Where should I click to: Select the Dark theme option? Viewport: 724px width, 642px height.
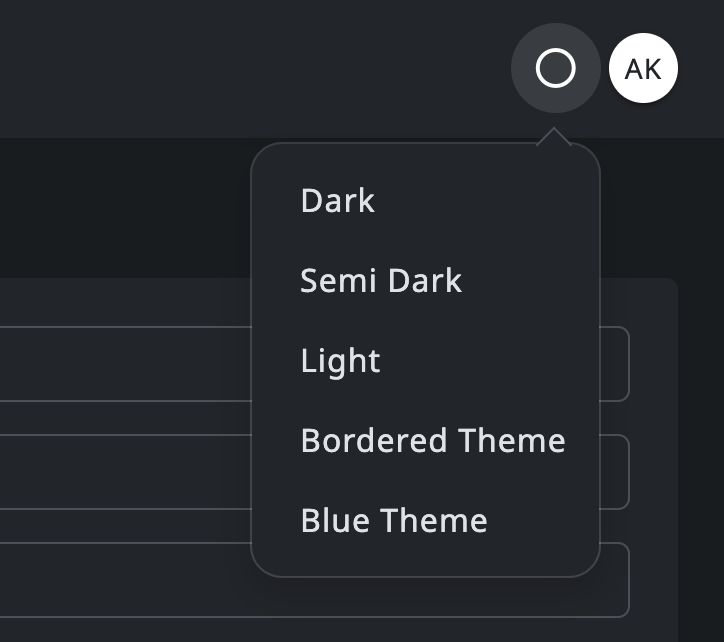tap(338, 201)
